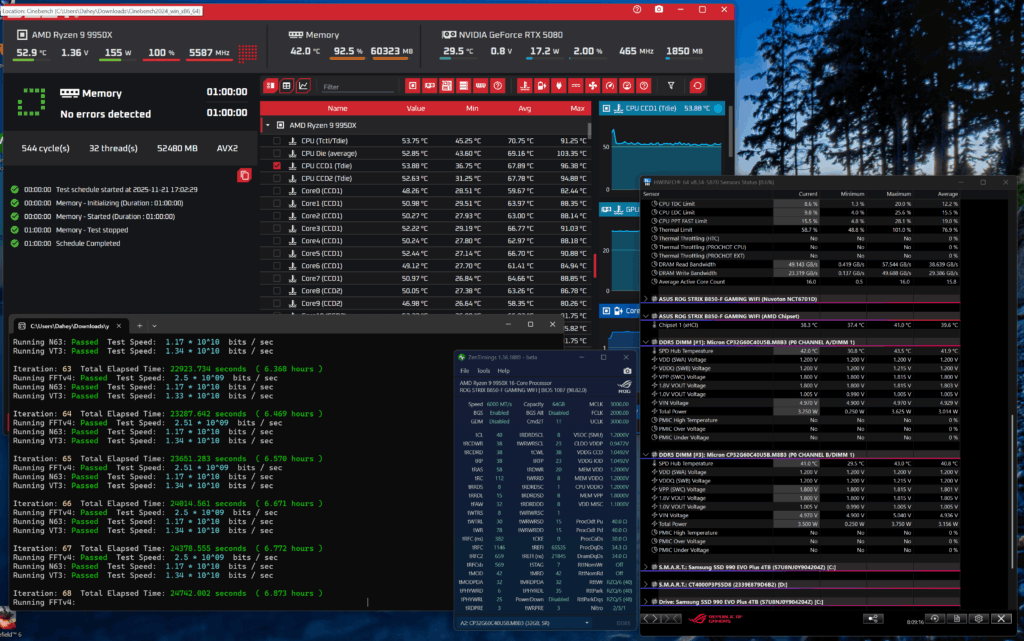Toggle the CPU sensor category filter in OCCT
The height and width of the screenshot is (641, 1024).
point(413,86)
